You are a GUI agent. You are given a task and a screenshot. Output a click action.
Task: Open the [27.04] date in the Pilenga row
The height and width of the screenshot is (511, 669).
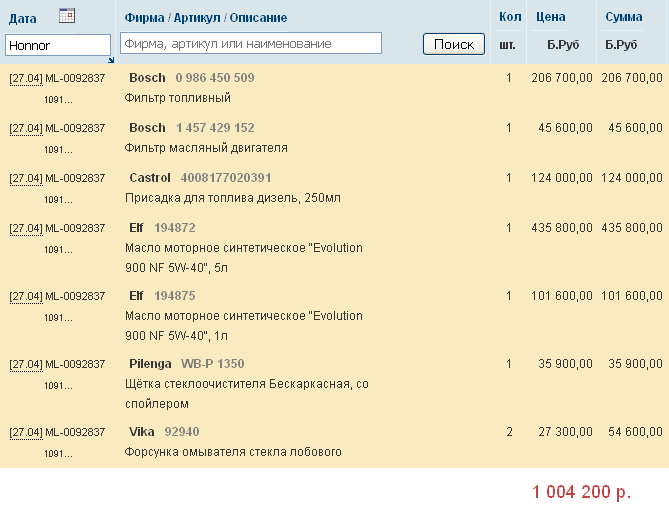[26, 365]
